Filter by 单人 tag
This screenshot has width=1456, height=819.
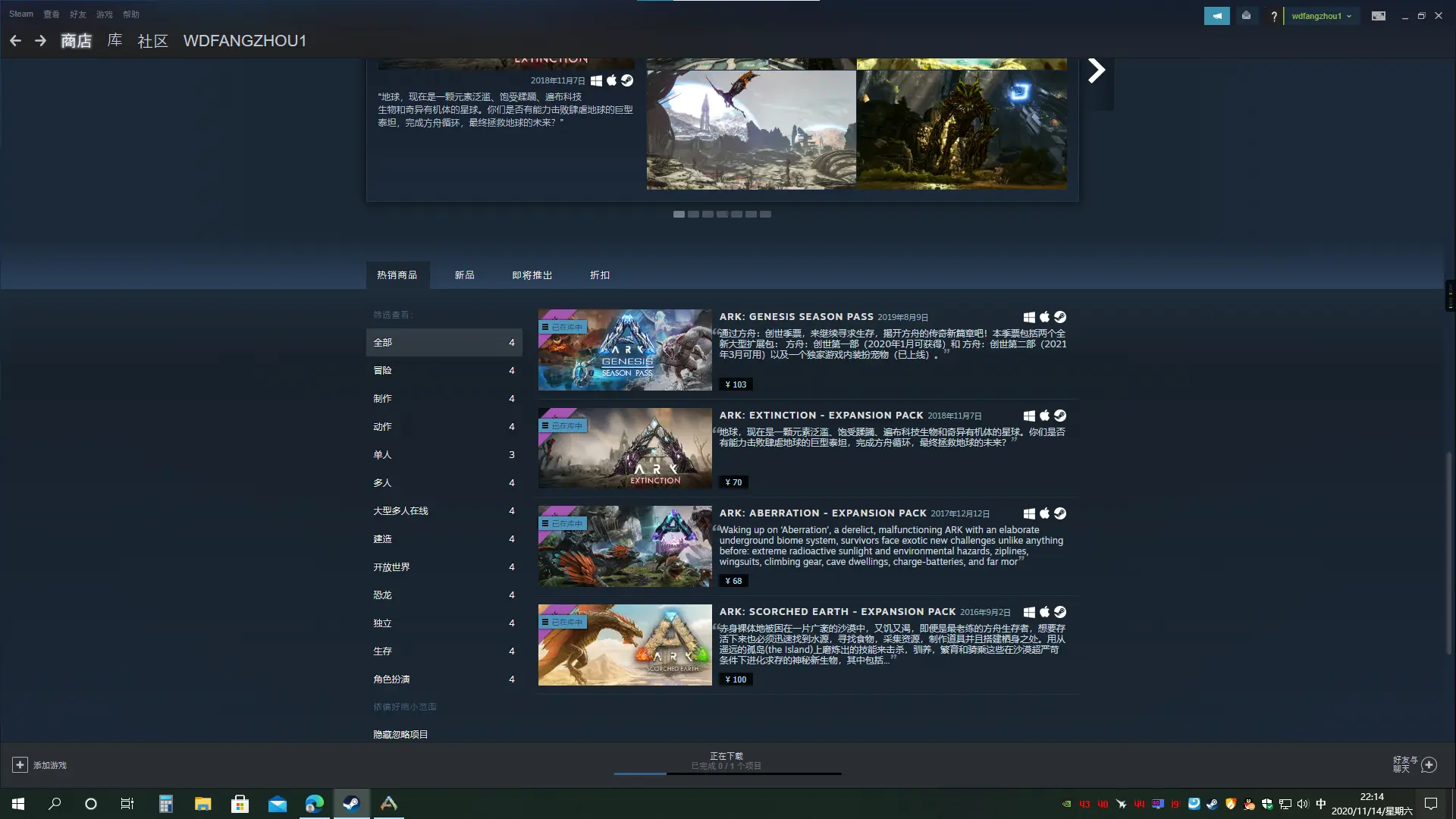pos(444,455)
